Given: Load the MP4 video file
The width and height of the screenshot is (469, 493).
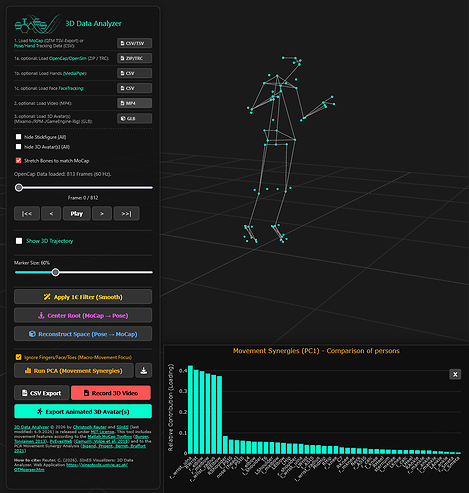Looking at the screenshot, I should click(134, 103).
